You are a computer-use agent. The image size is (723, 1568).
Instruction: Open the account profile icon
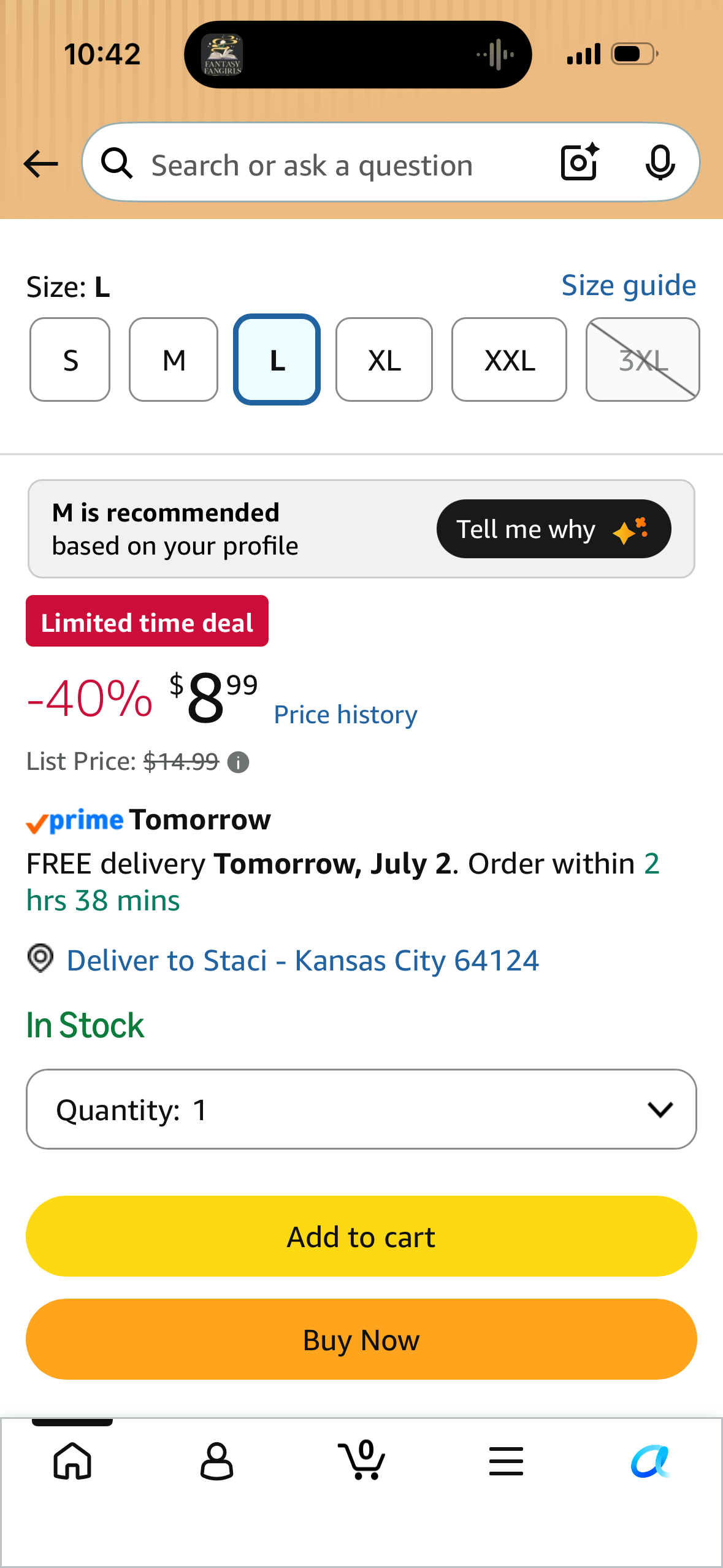pos(216,1461)
